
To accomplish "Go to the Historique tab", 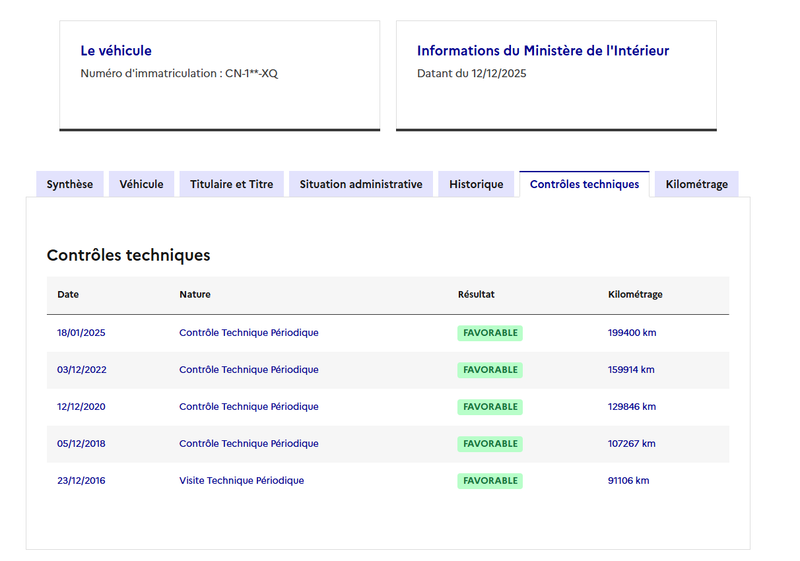I will (x=476, y=184).
